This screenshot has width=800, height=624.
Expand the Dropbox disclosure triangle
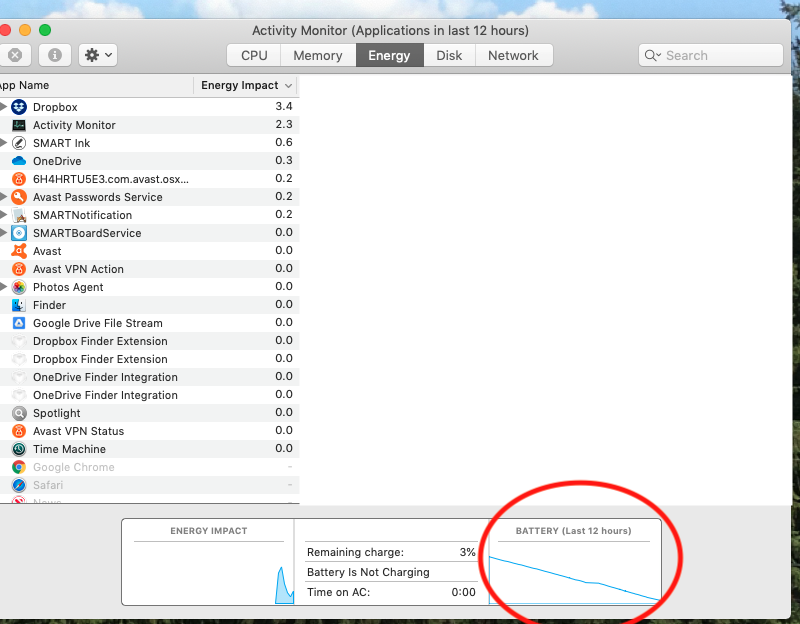click(x=4, y=107)
